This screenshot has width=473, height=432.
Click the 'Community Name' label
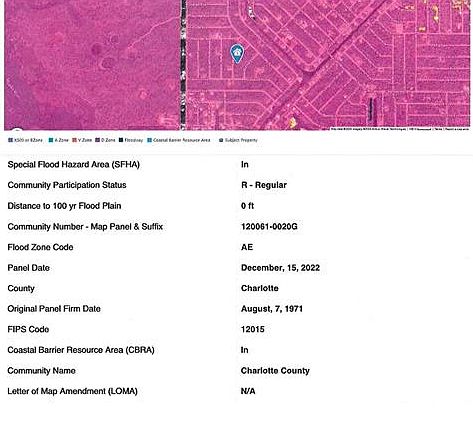pyautogui.click(x=41, y=371)
